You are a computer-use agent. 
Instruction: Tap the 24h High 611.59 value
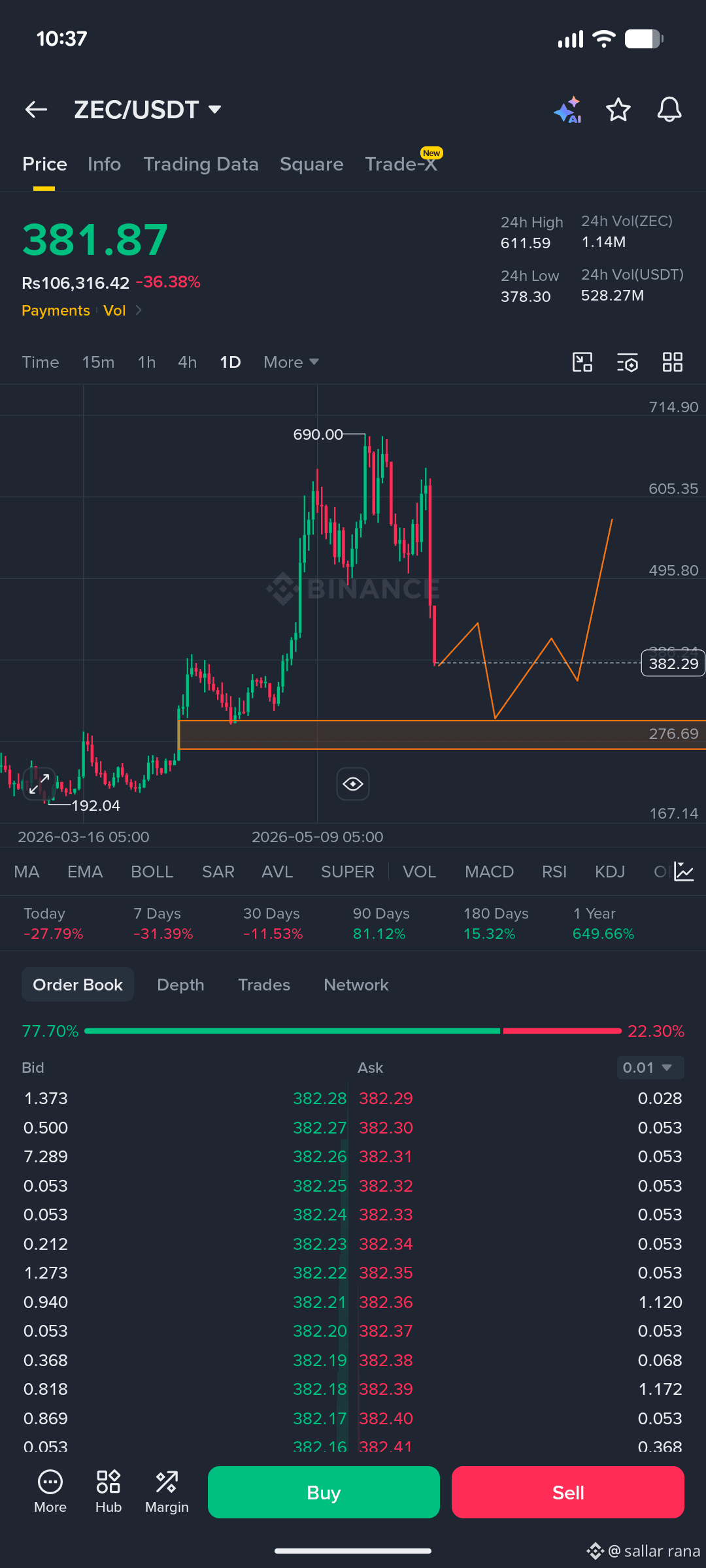pos(526,243)
